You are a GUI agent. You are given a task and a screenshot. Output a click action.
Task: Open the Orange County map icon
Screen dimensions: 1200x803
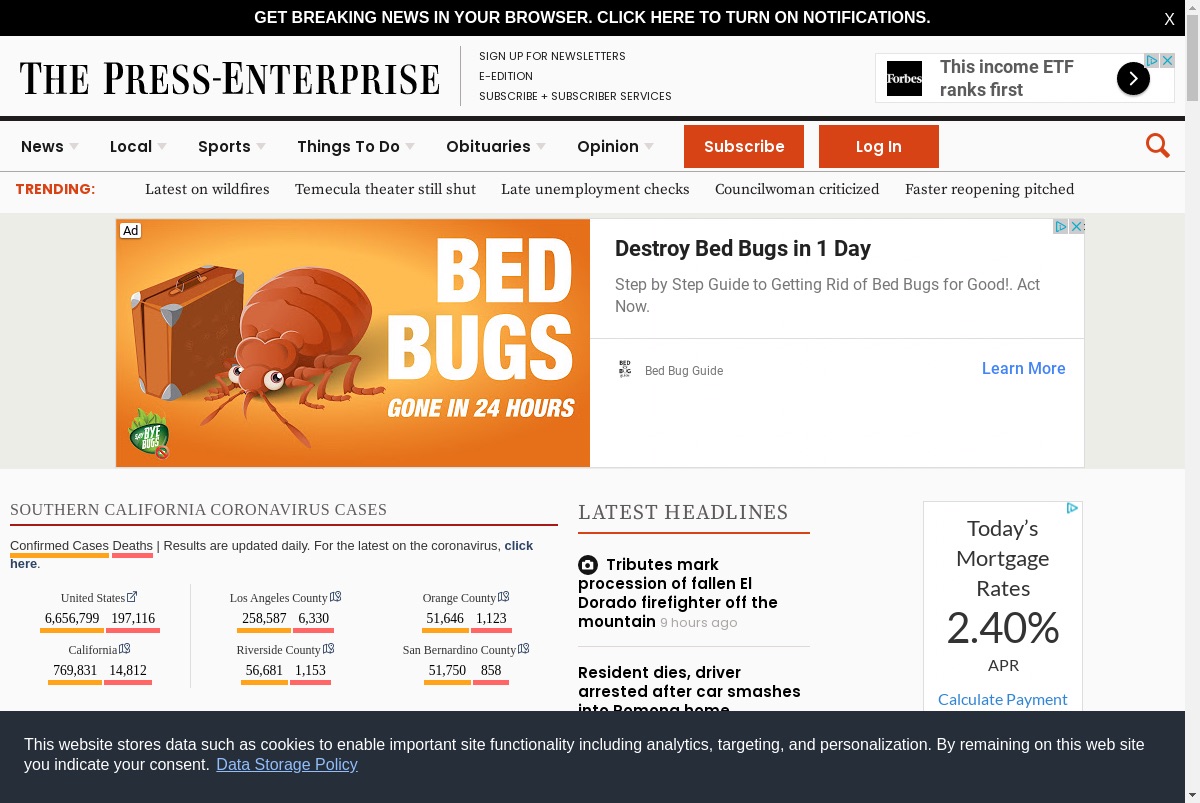point(503,597)
